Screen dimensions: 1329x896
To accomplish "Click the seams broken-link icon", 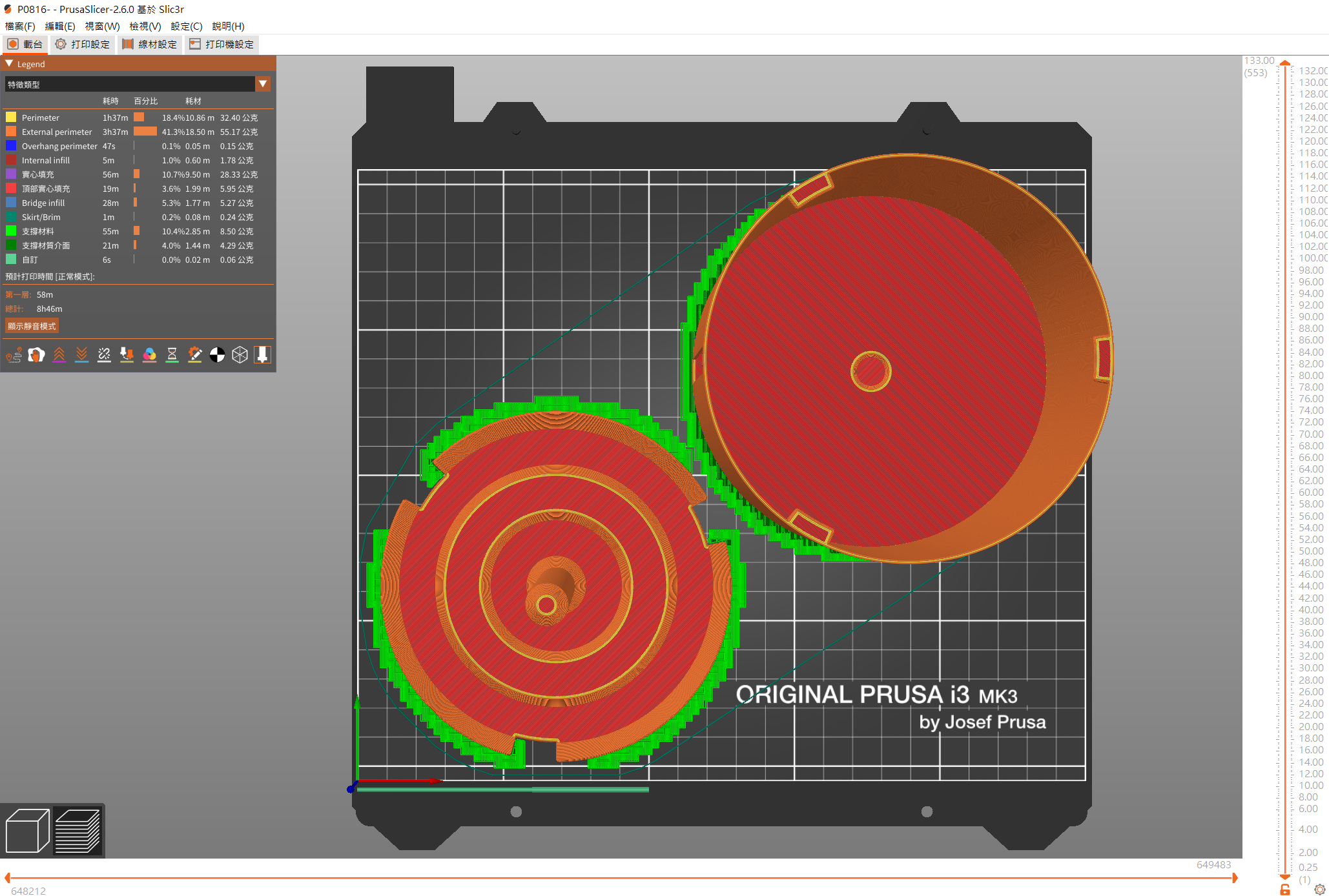I will [104, 355].
